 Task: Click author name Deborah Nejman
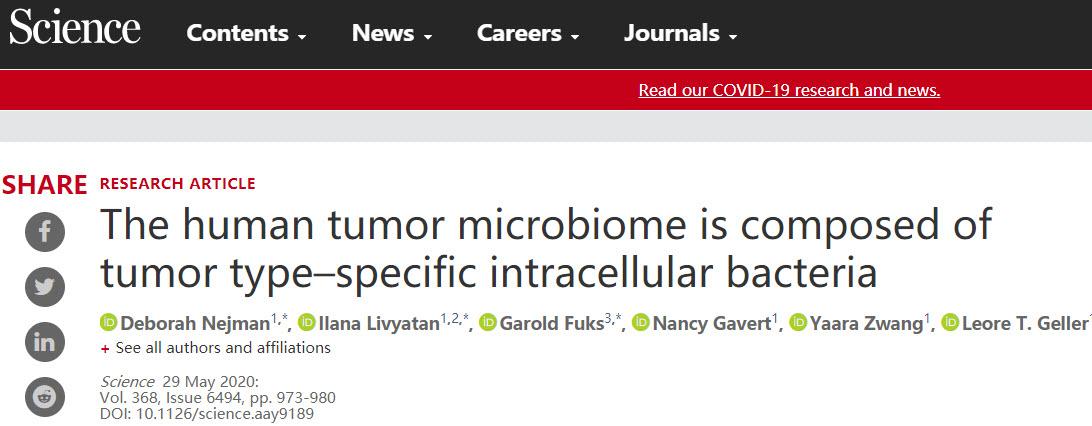click(195, 324)
